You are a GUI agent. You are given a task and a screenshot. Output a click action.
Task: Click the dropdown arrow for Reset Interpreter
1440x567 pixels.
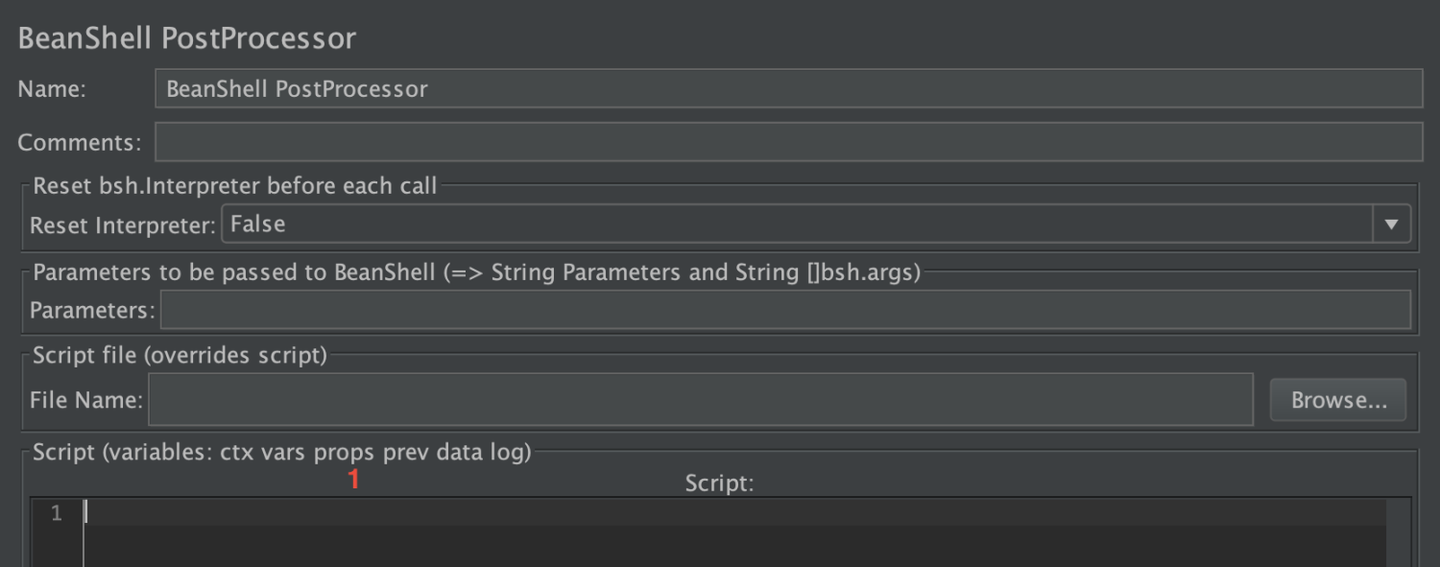(1390, 225)
